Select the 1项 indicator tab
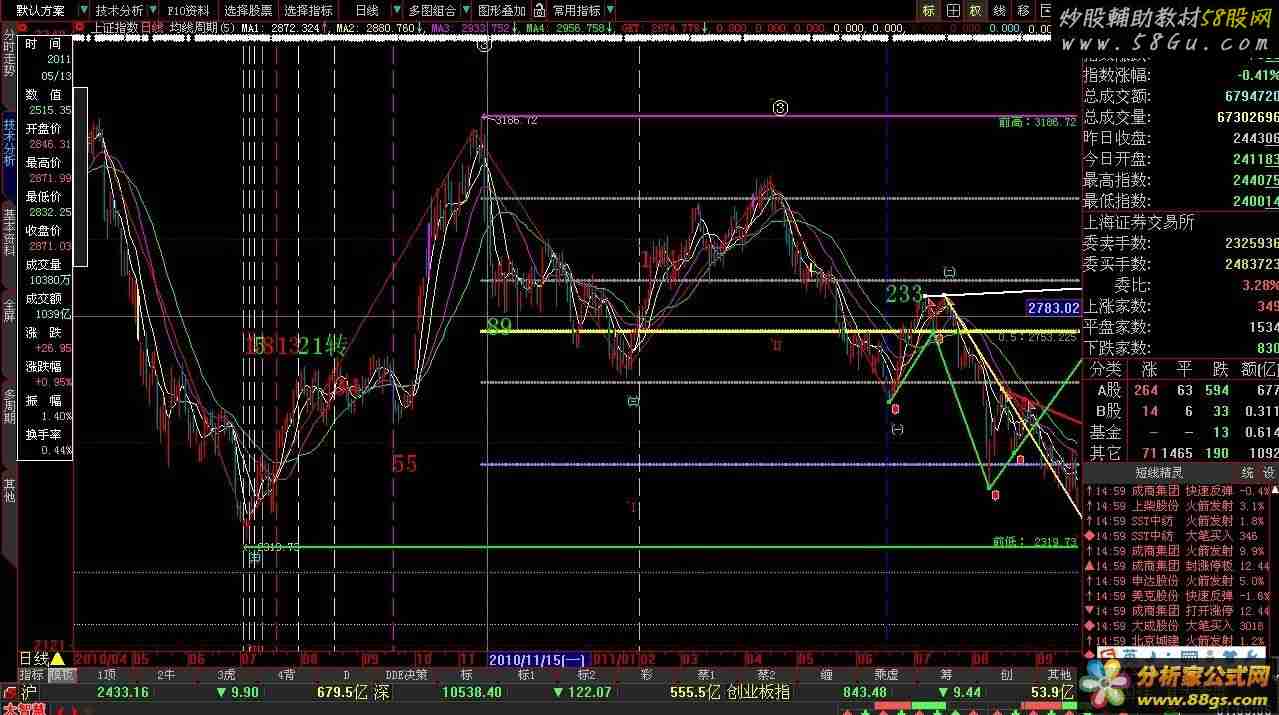Screen dimensions: 1279x715 click(106, 675)
